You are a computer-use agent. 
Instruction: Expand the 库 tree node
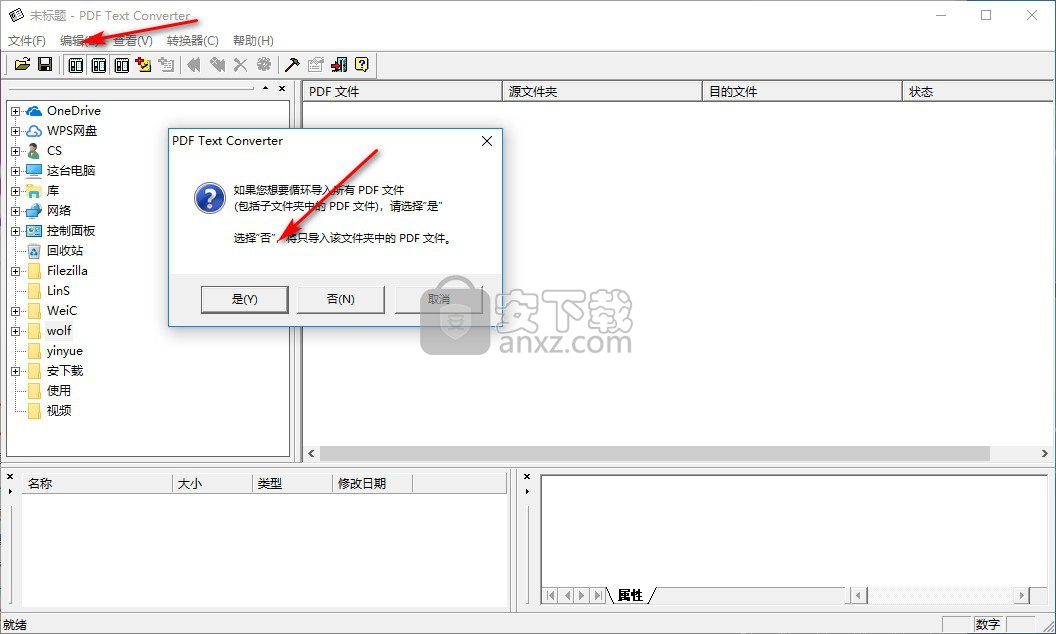(x=15, y=191)
